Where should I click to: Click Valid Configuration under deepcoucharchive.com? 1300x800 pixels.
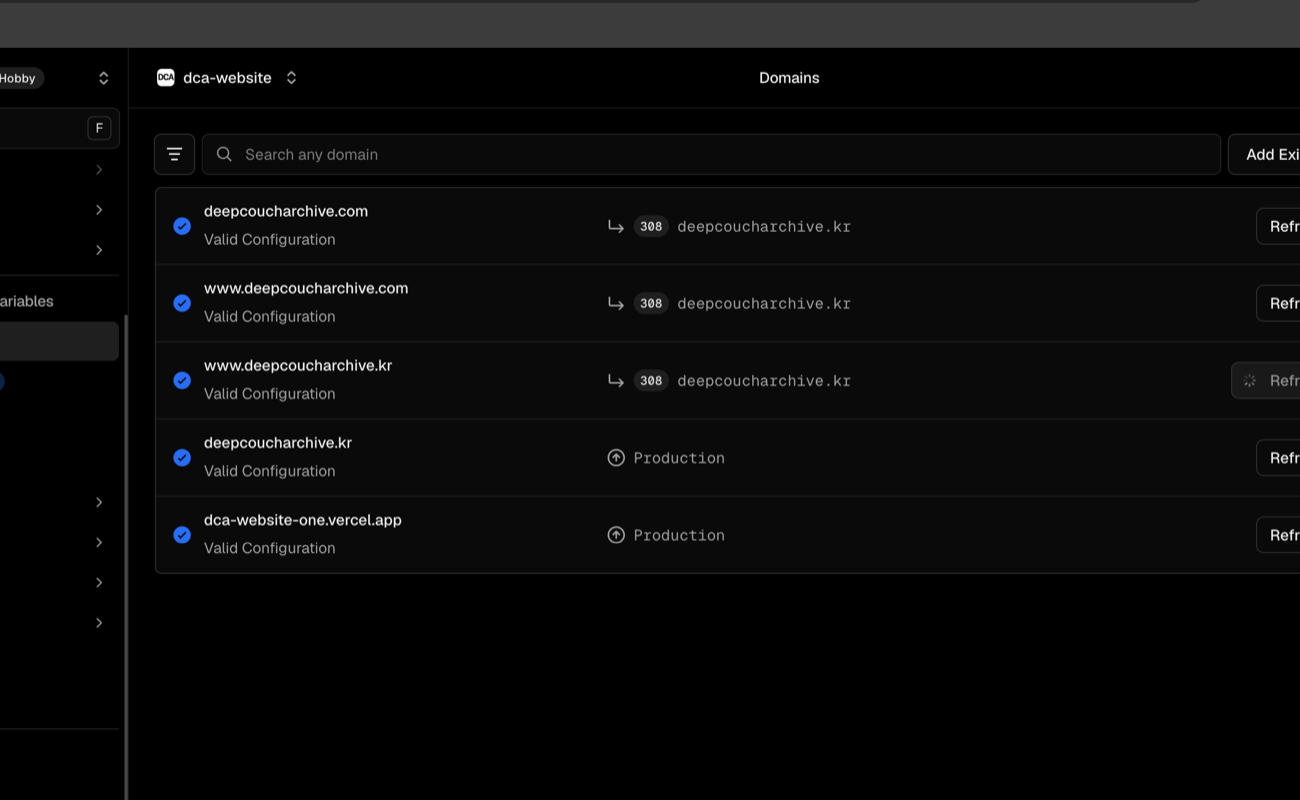pyautogui.click(x=270, y=240)
